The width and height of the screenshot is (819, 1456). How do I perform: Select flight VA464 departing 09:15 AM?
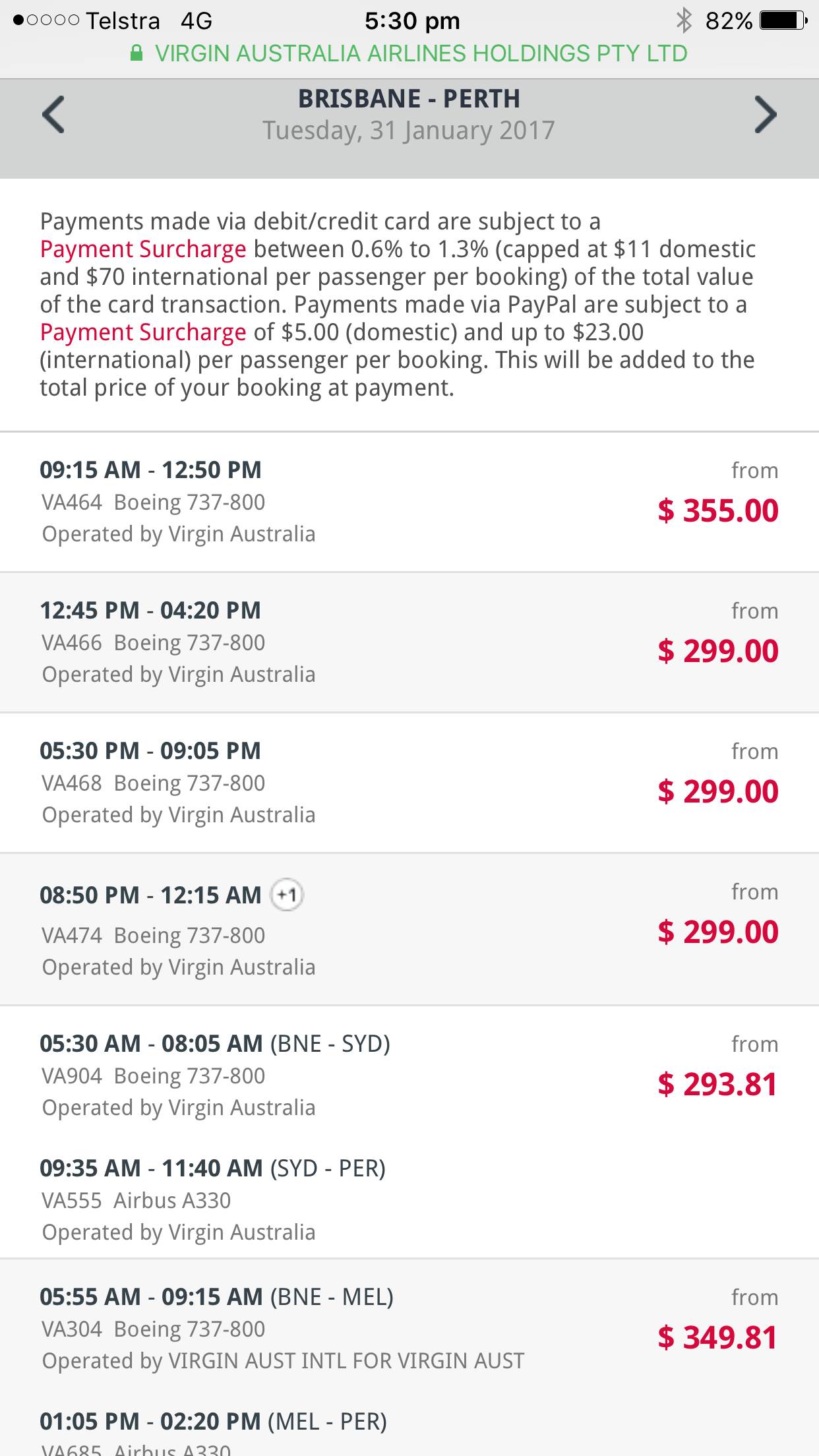click(x=178, y=502)
